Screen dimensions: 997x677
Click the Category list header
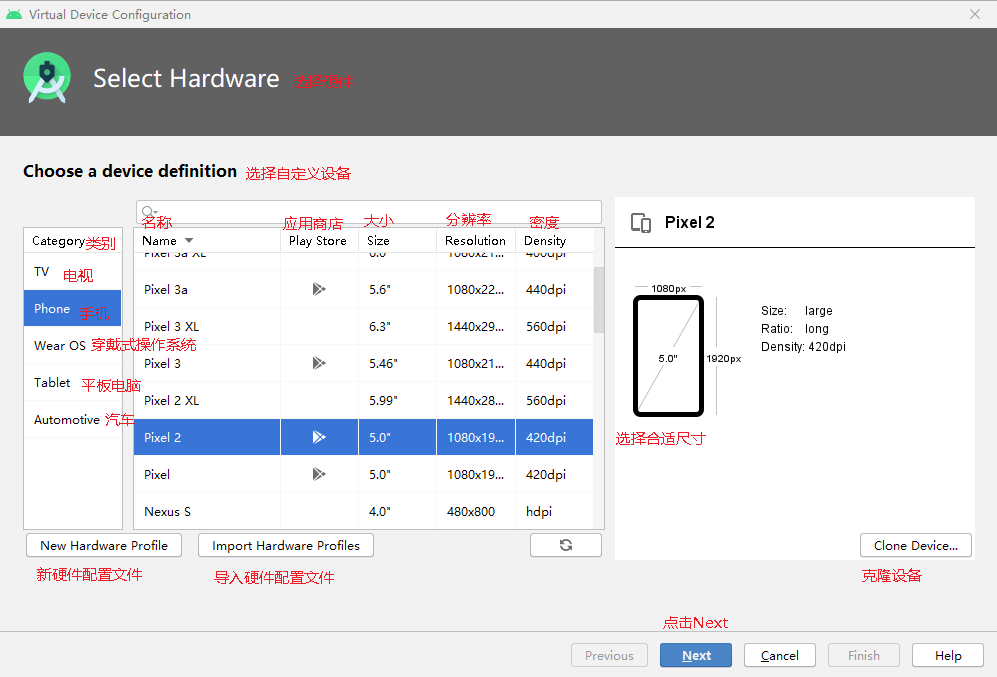coord(72,240)
